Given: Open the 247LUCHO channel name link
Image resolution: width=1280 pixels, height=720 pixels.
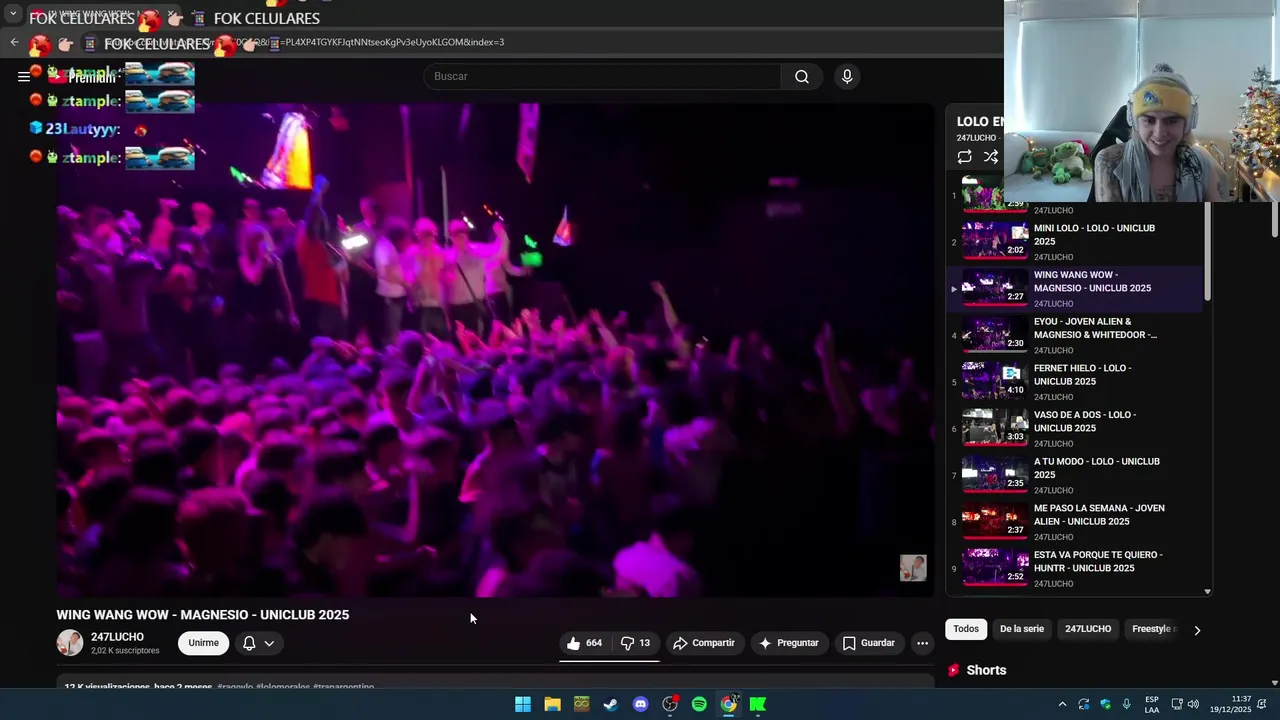Looking at the screenshot, I should [x=117, y=637].
